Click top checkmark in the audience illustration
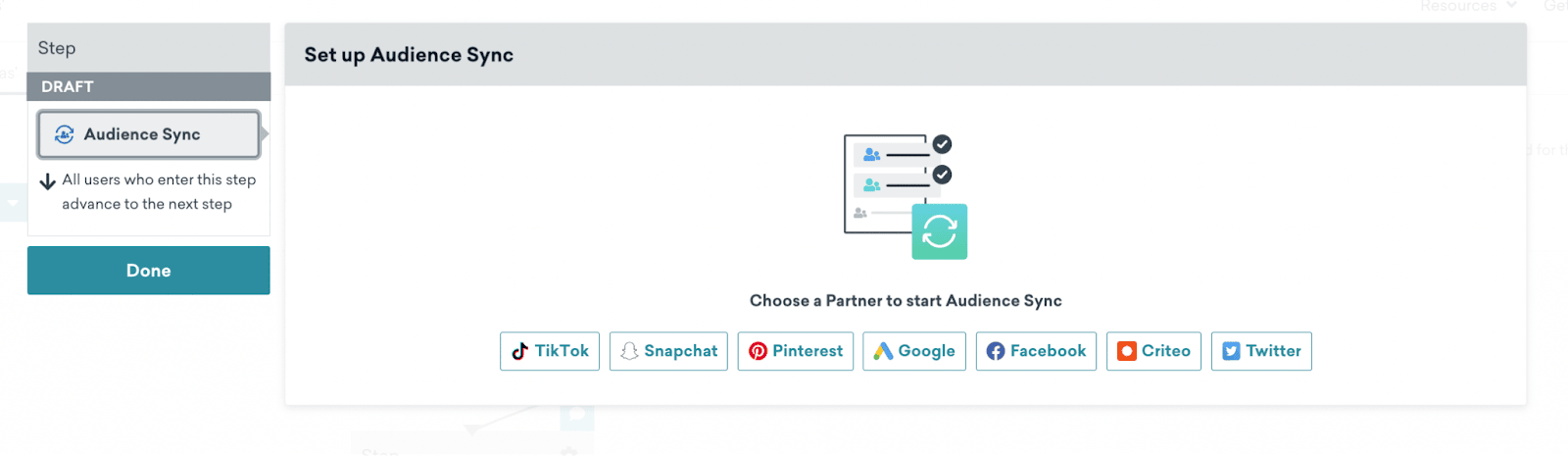The height and width of the screenshot is (456, 1568). [942, 144]
